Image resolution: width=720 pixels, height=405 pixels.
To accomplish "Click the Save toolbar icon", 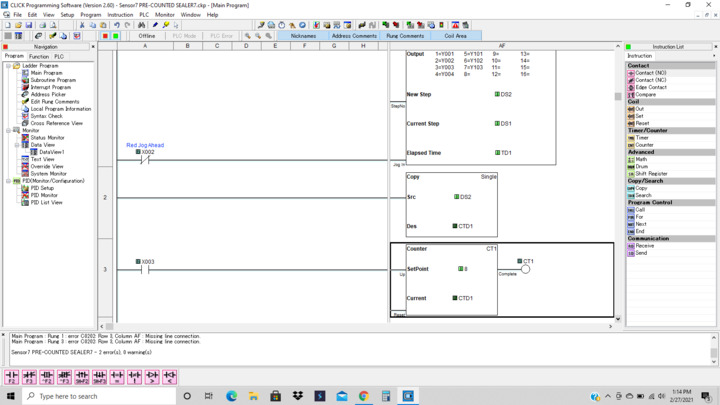I will 31,25.
